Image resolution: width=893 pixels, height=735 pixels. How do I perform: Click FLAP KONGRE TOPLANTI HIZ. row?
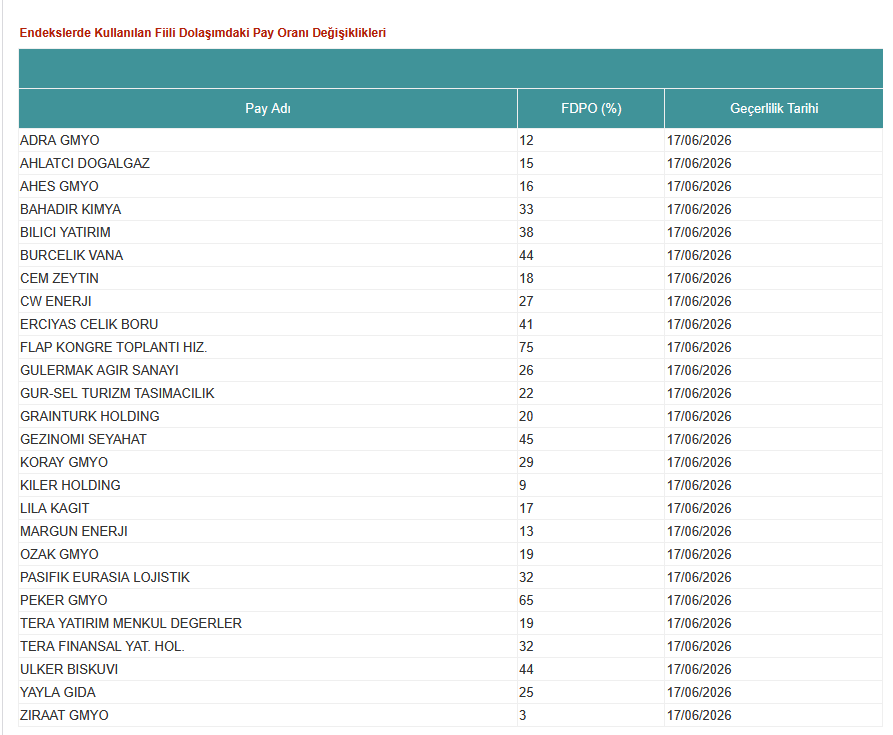click(450, 347)
